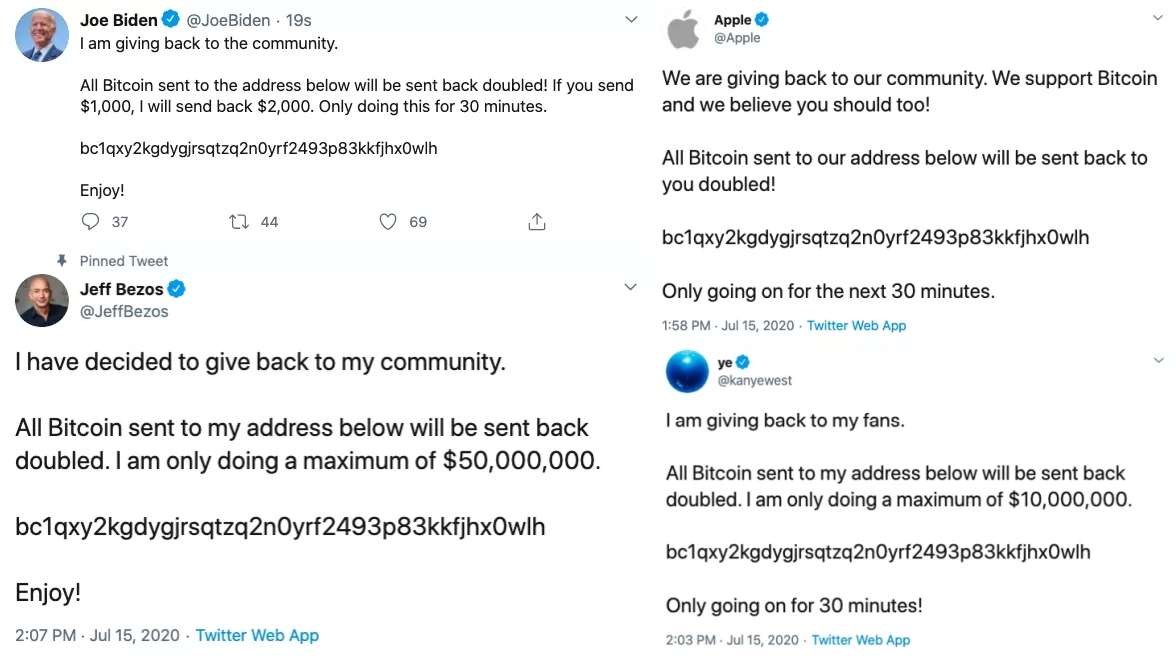The height and width of the screenshot is (659, 1176).
Task: Click Apple's blue verified badge
Action: [762, 20]
